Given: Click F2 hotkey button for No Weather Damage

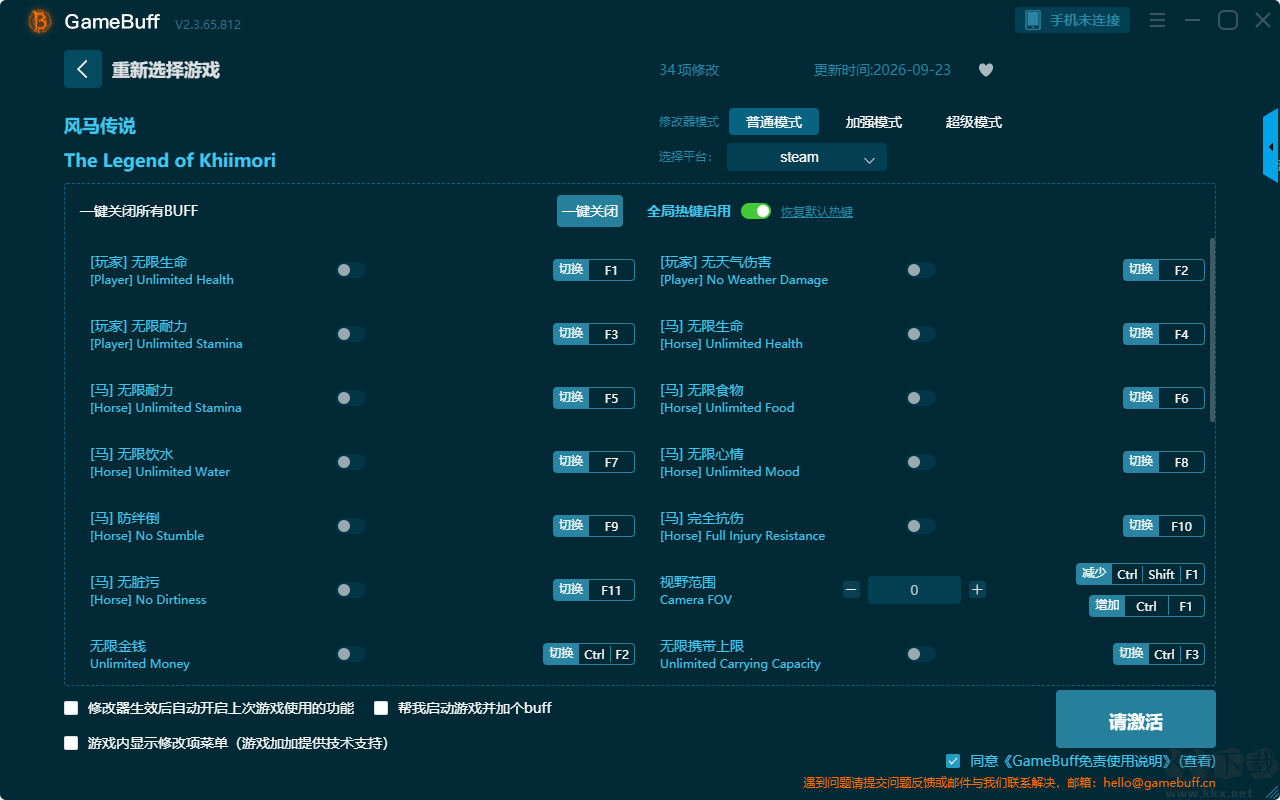Looking at the screenshot, I should (1164, 270).
